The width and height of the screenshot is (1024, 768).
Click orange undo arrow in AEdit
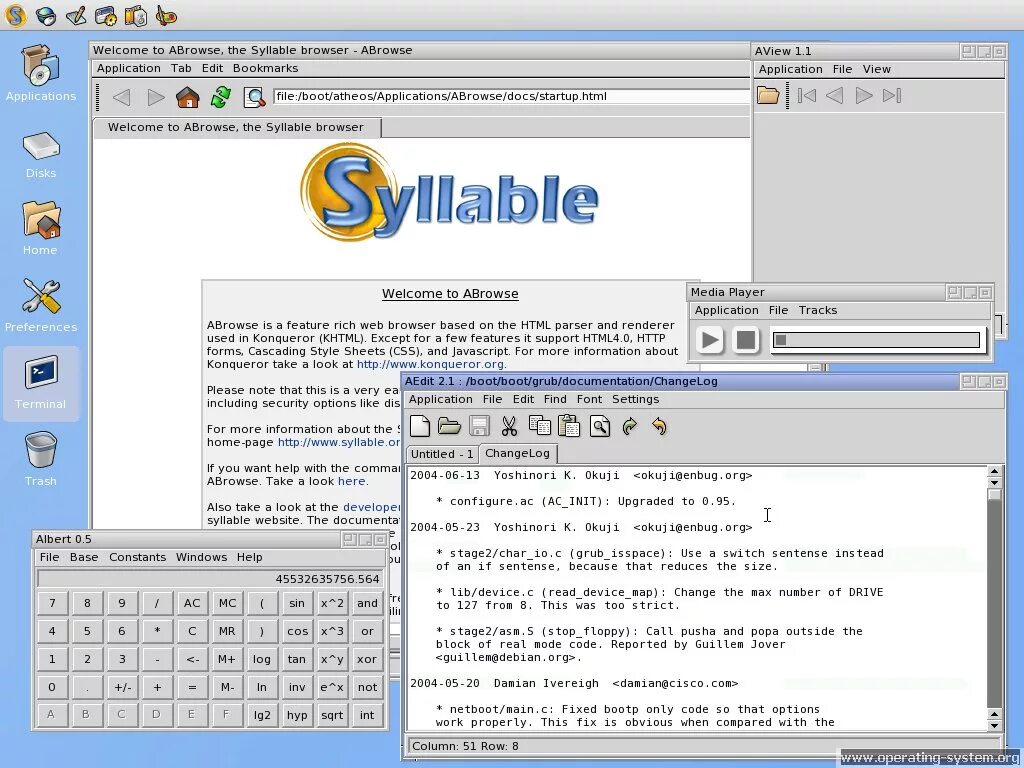click(660, 426)
